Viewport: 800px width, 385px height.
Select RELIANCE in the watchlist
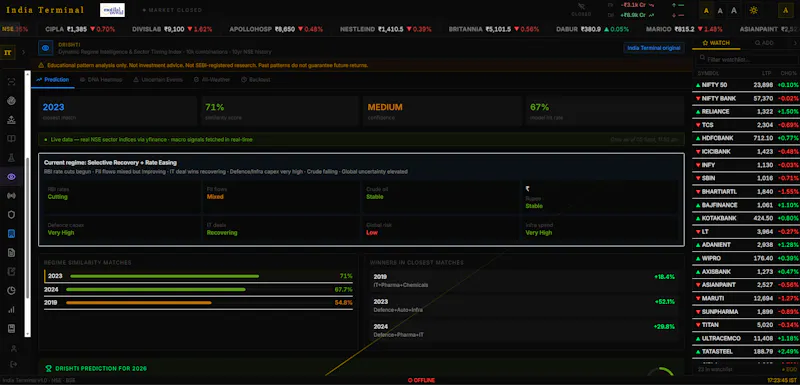coord(746,111)
